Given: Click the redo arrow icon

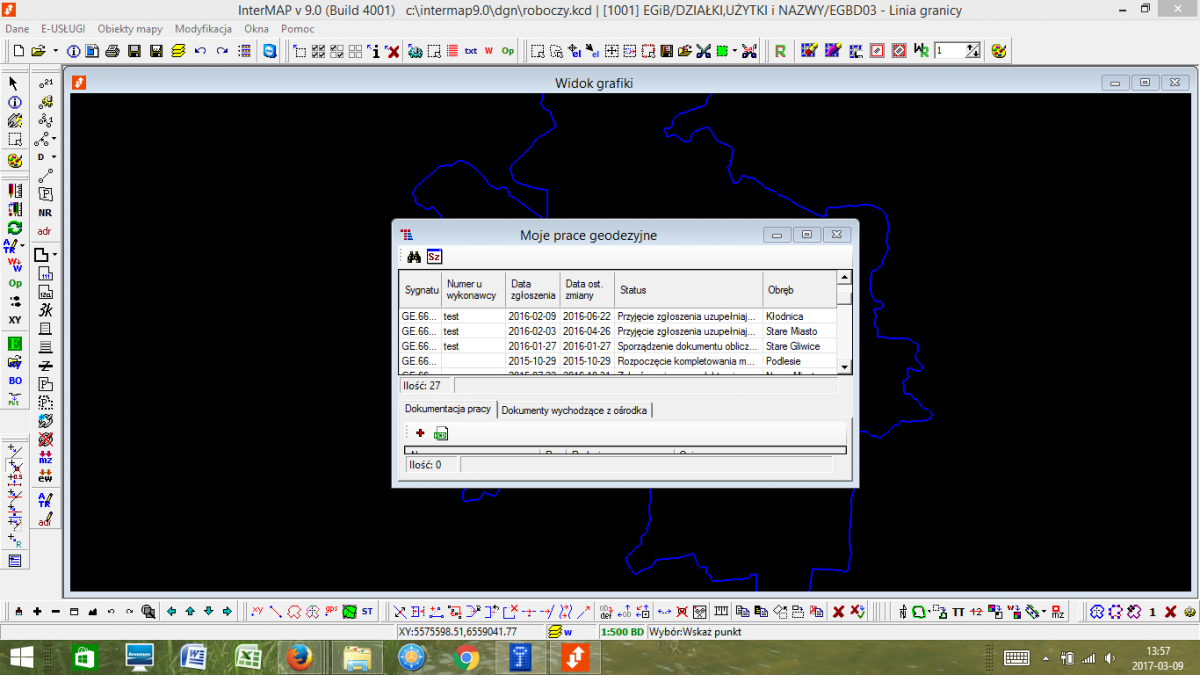Looking at the screenshot, I should (222, 50).
